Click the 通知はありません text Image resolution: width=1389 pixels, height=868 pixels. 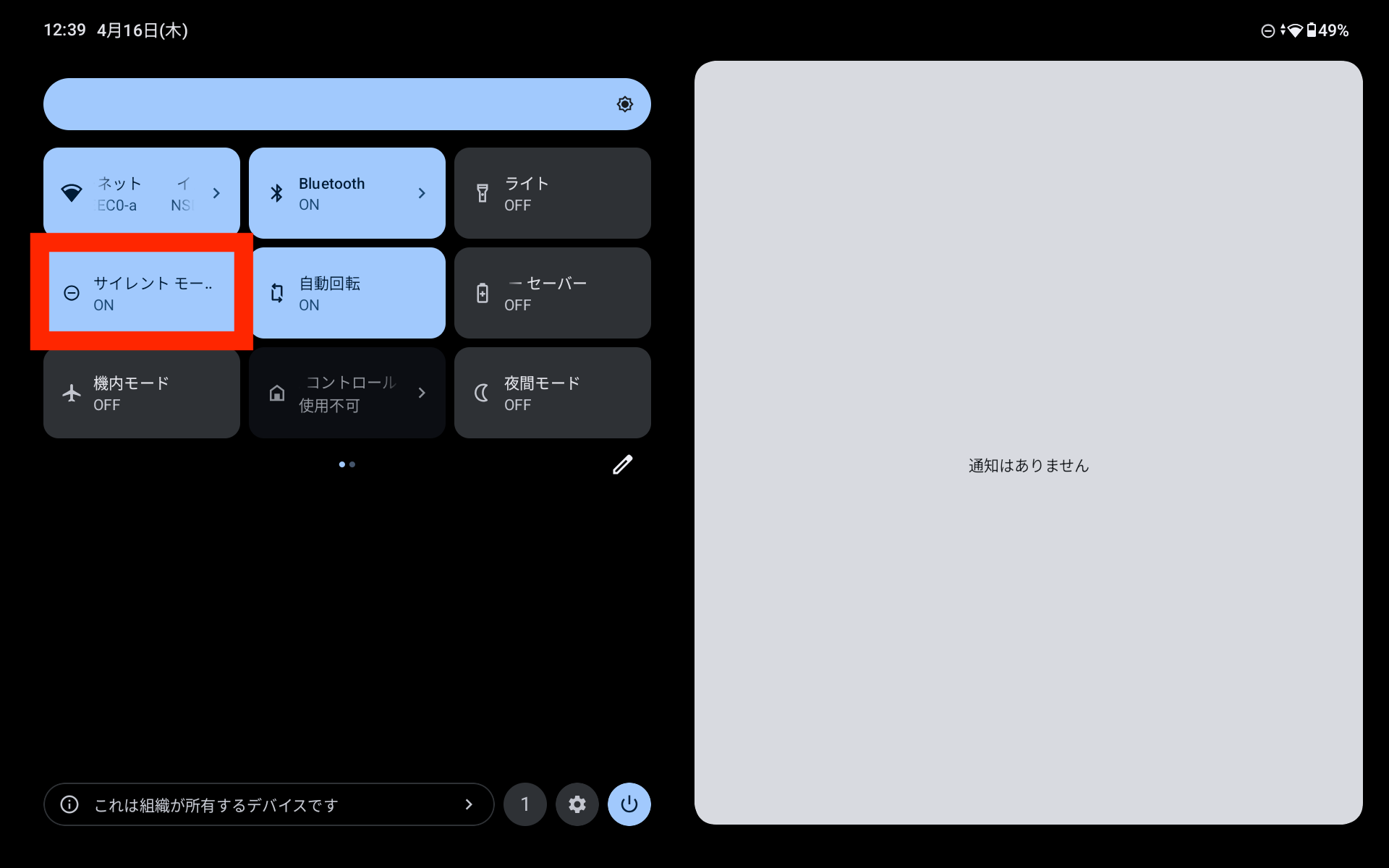(x=1029, y=466)
